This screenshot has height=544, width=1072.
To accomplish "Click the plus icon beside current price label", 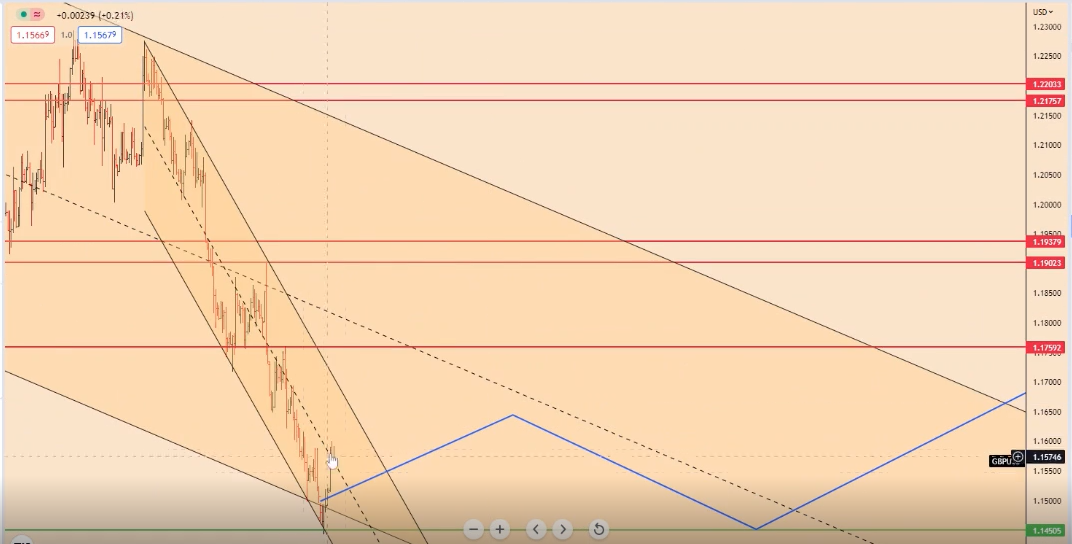I will click(x=1018, y=457).
